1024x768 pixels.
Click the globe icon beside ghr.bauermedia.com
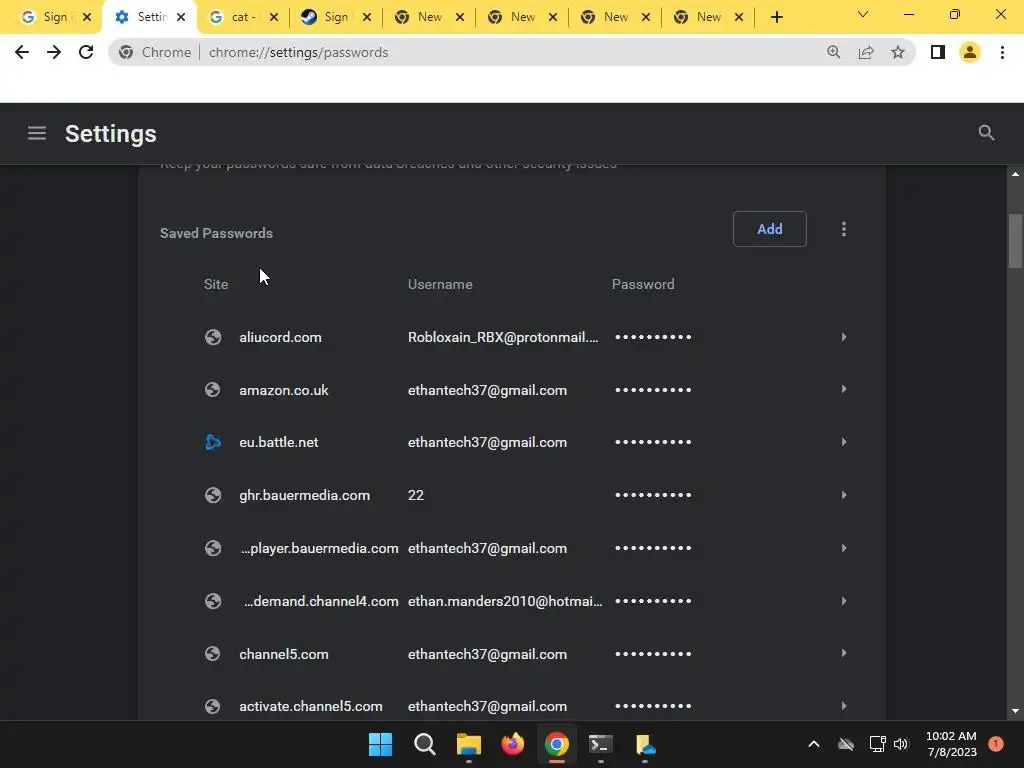(213, 495)
